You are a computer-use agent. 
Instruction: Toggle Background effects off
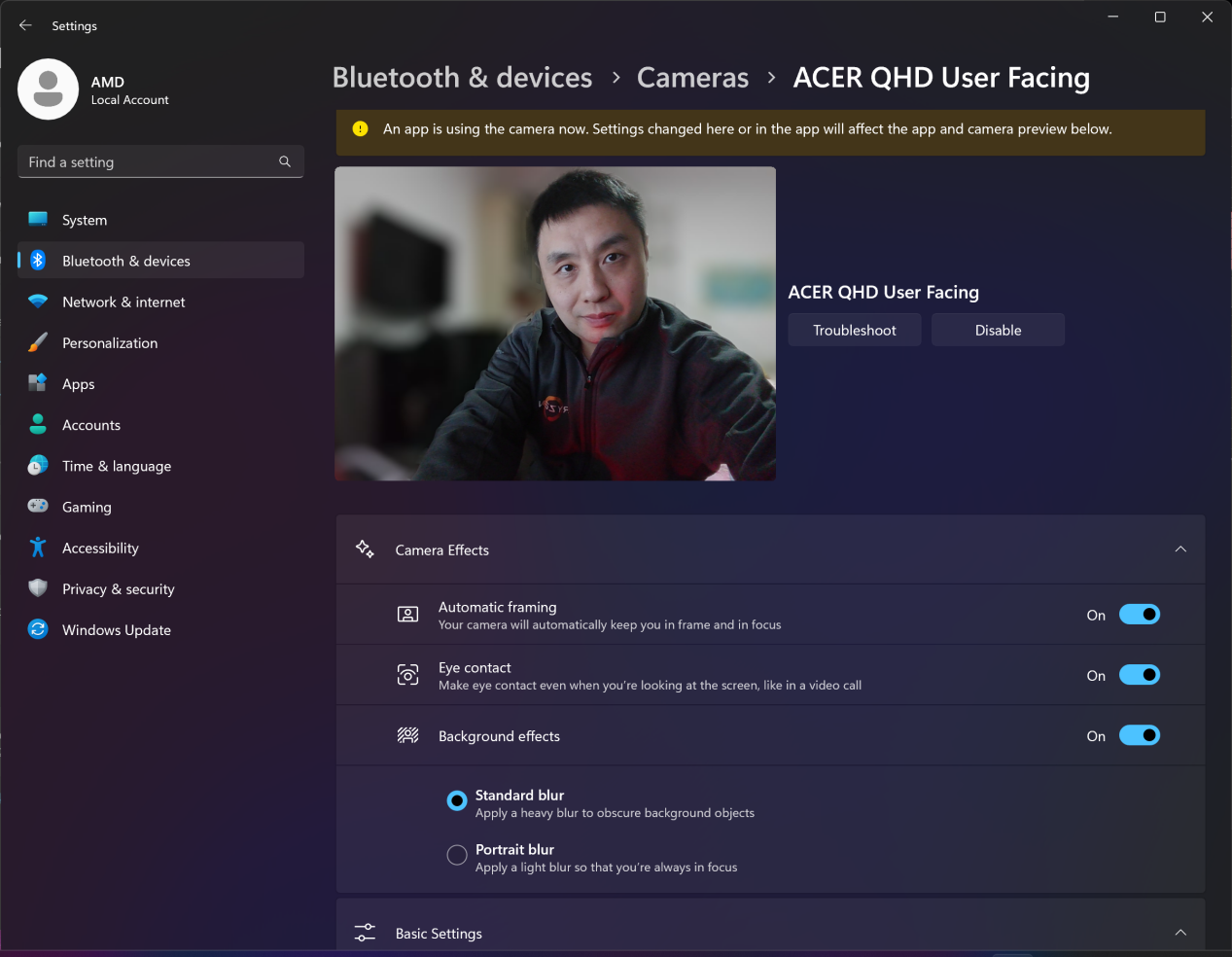click(x=1139, y=735)
